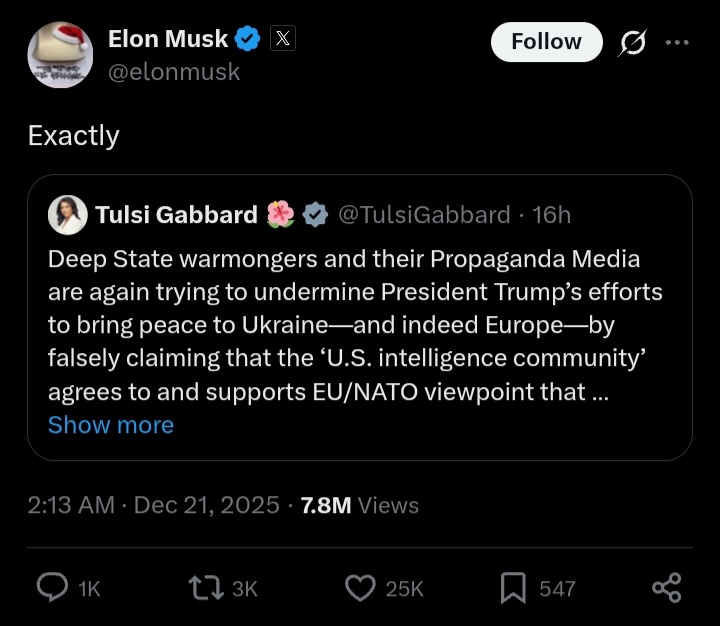Click the blue verified badge by Elon Musk
Viewport: 720px width, 626px height.
pyautogui.click(x=248, y=39)
